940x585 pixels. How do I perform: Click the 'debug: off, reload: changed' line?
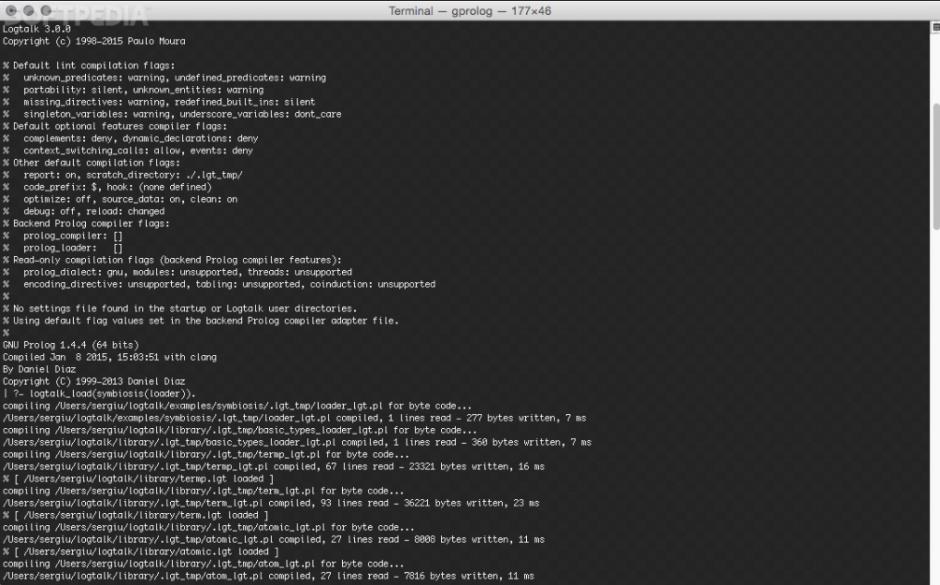click(83, 212)
